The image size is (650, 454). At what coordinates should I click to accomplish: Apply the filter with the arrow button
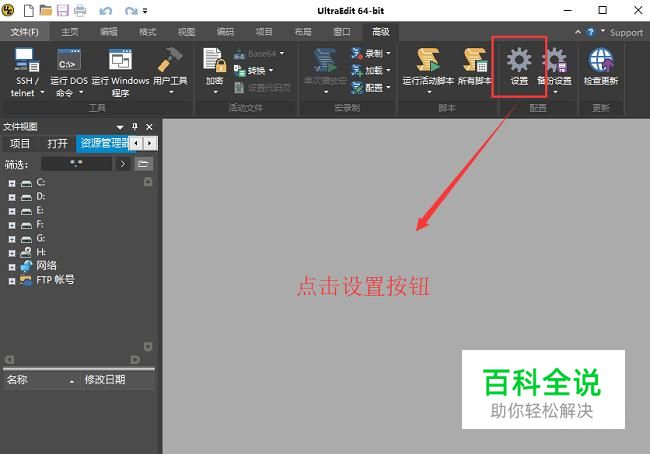coord(123,164)
